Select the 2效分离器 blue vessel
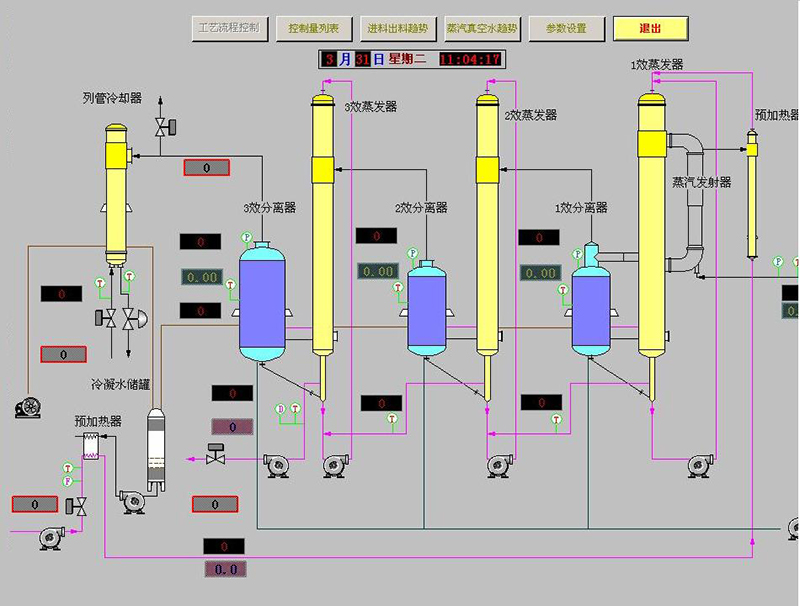The height and width of the screenshot is (606, 800). click(x=427, y=309)
